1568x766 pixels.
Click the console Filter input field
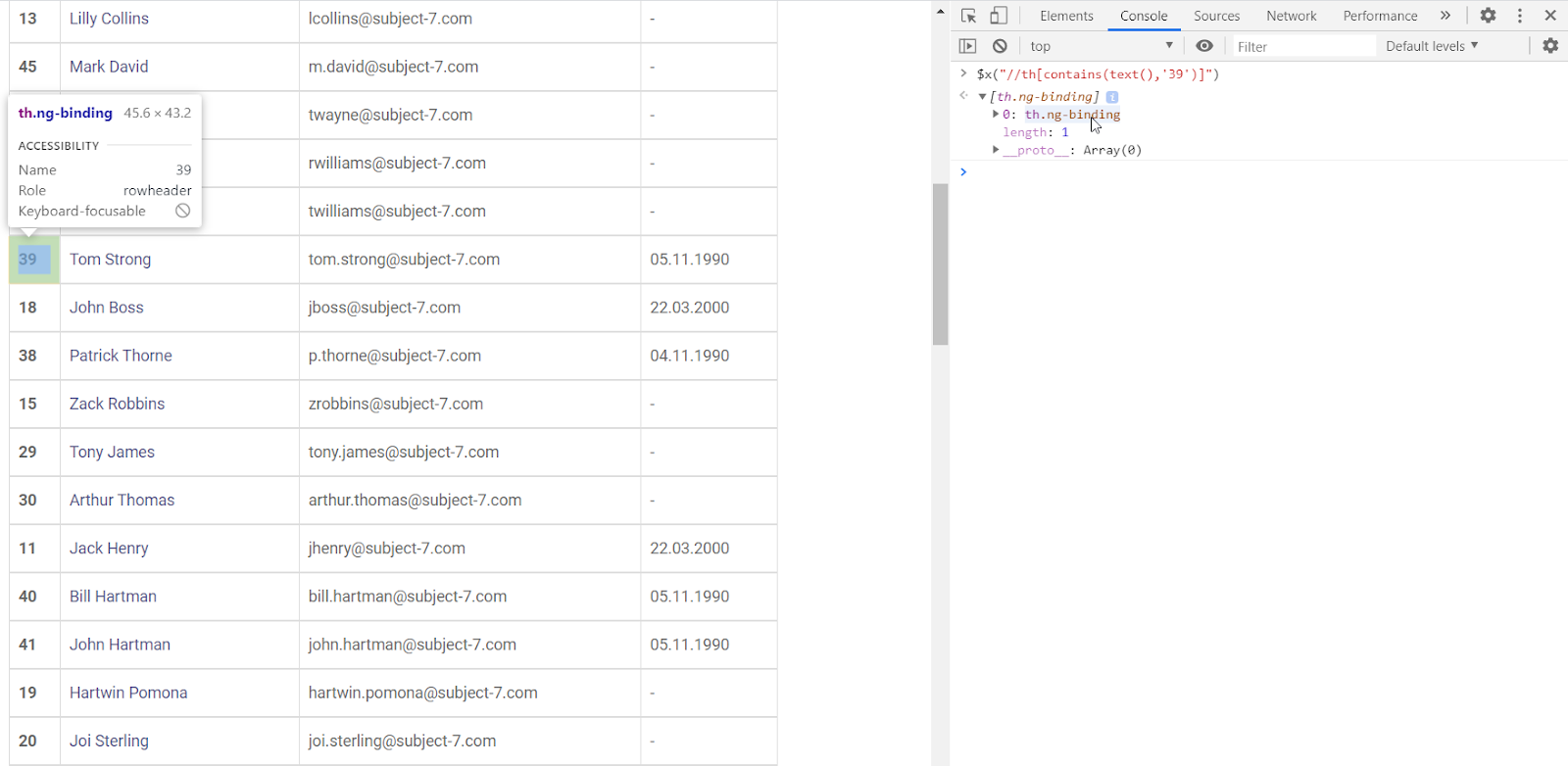[1301, 46]
